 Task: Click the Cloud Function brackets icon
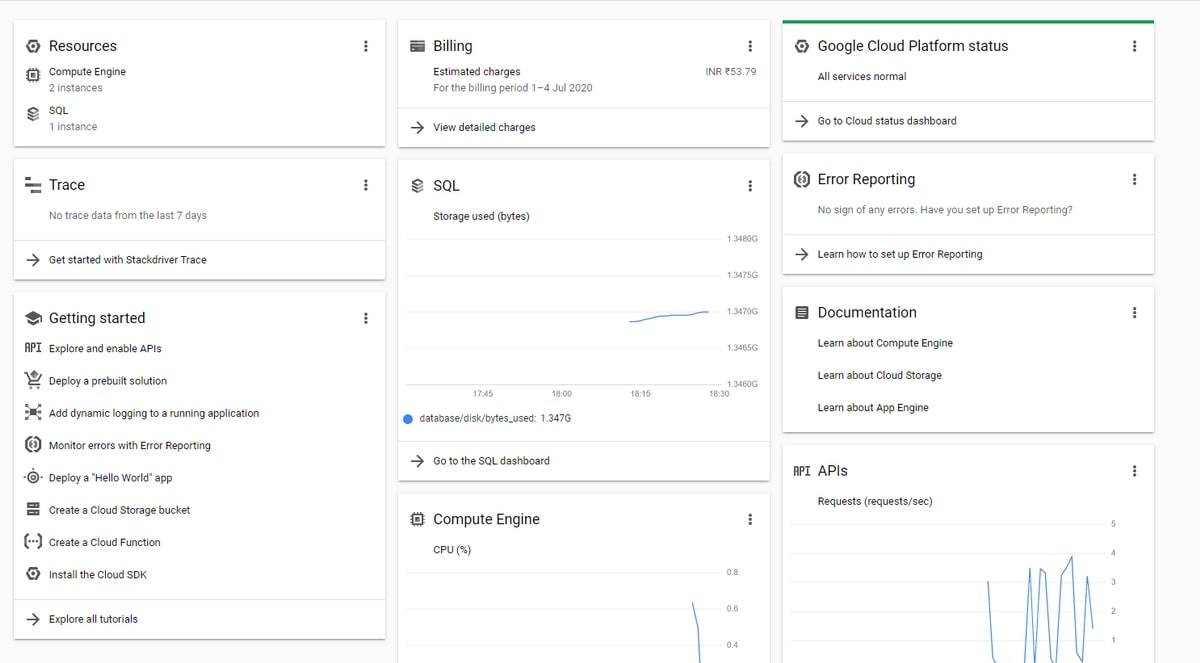point(33,542)
